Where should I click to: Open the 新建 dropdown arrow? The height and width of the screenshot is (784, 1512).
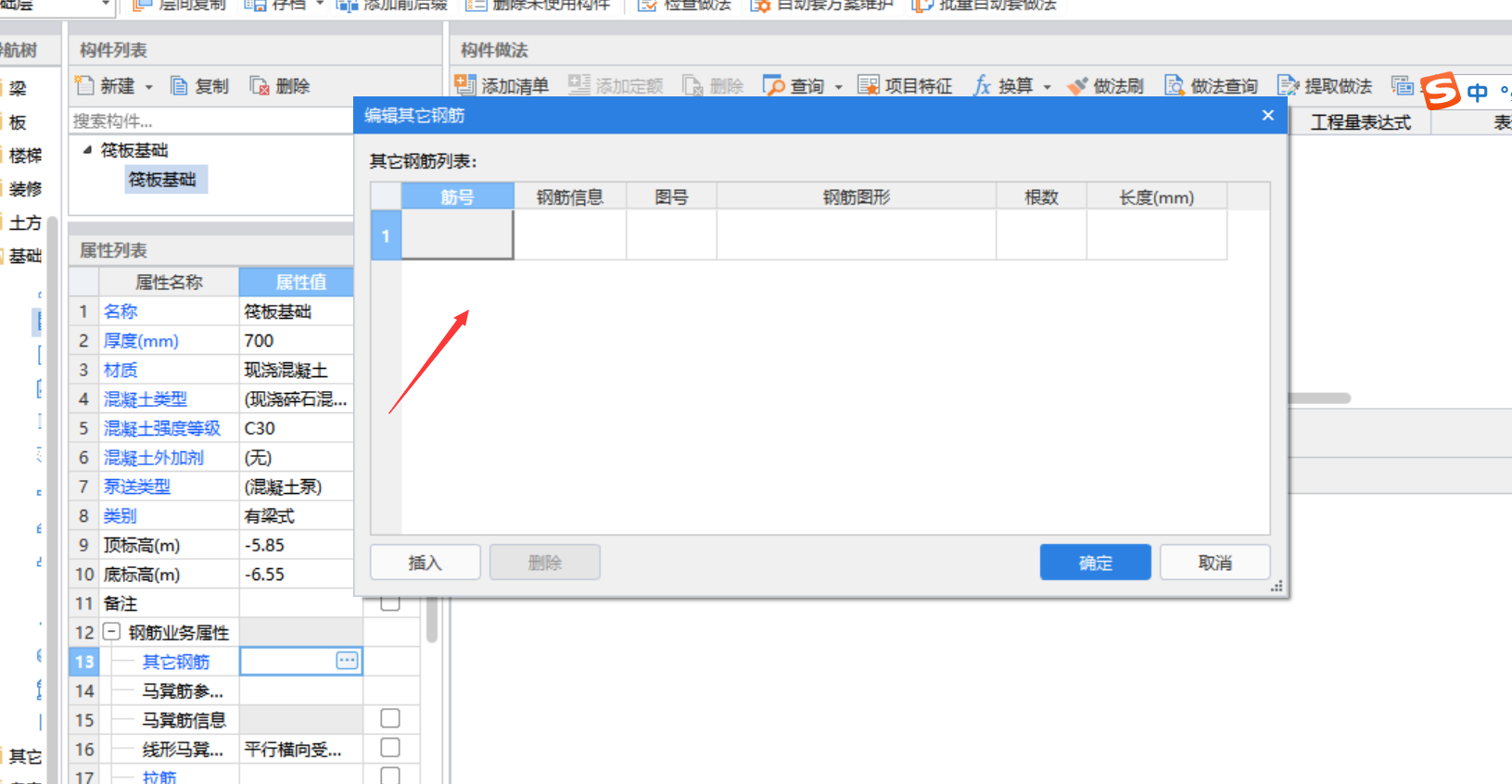click(148, 87)
